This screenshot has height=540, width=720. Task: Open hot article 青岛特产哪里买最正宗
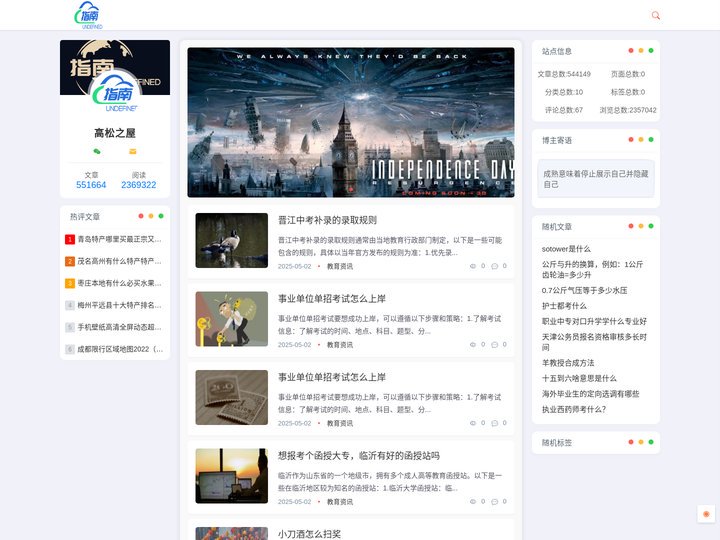(x=119, y=239)
